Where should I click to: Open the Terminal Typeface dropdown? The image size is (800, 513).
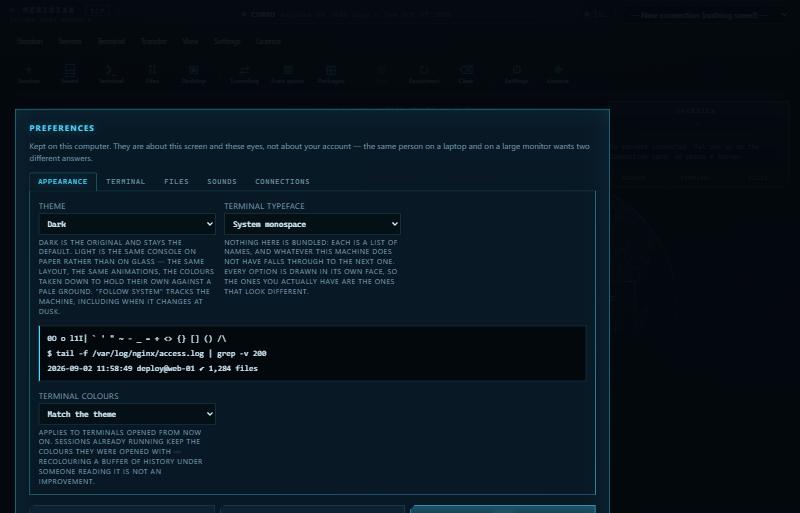tap(312, 224)
